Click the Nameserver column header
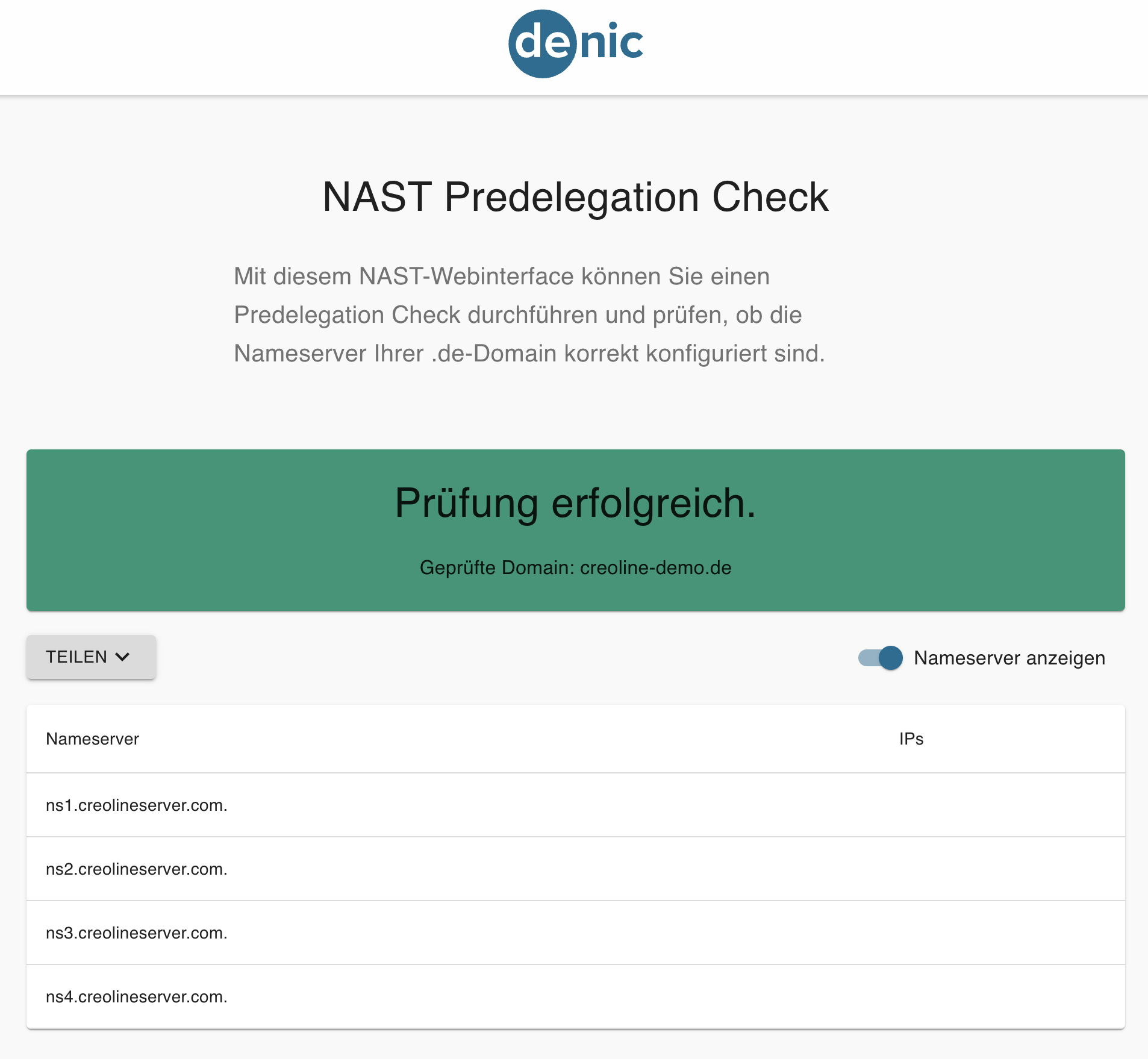The height and width of the screenshot is (1059, 1148). pos(92,739)
